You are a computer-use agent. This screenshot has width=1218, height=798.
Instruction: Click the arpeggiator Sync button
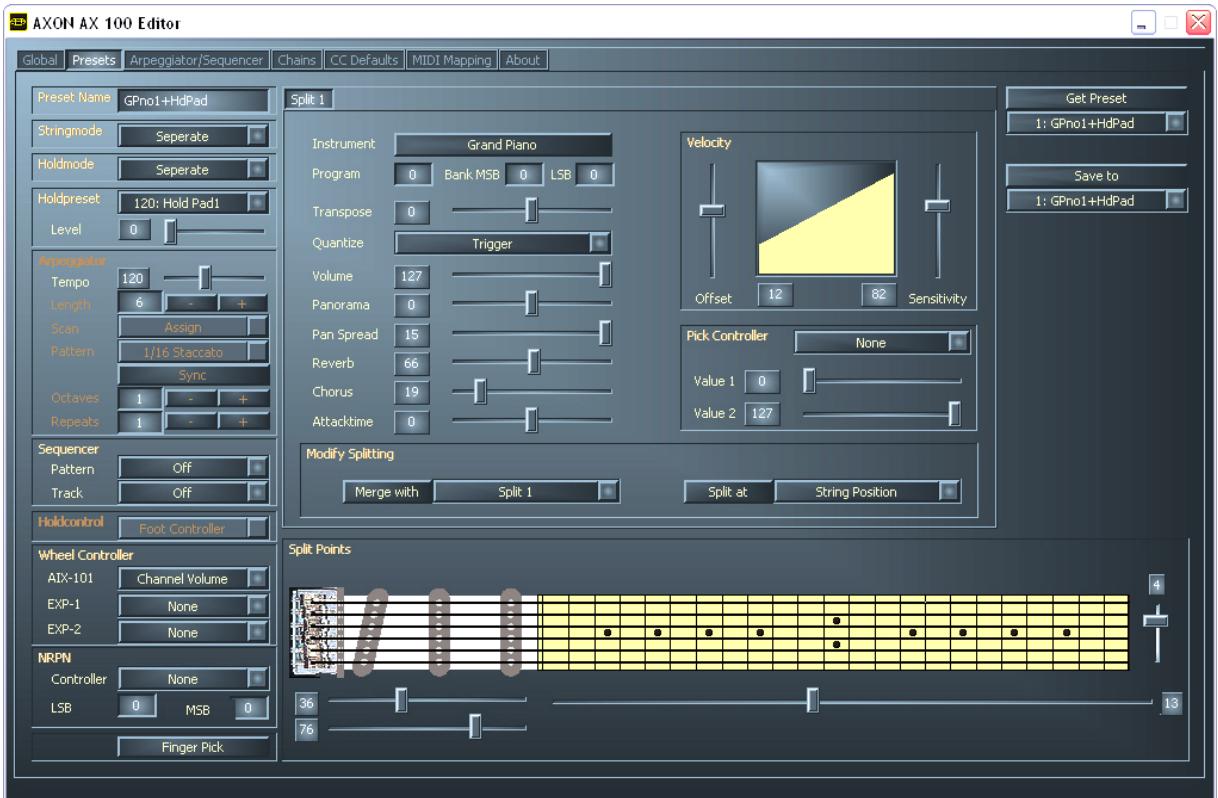tap(194, 375)
